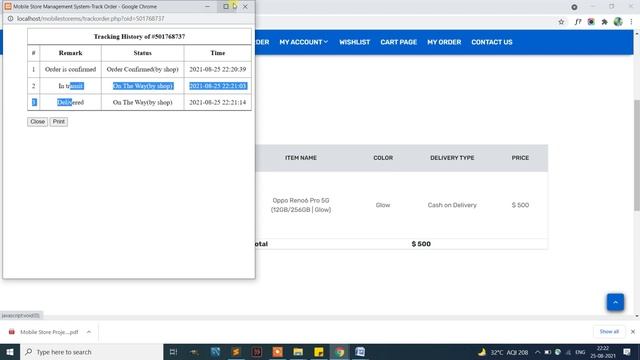Click the popup window's favicon in its title bar
The width and height of the screenshot is (640, 360).
[8, 7]
